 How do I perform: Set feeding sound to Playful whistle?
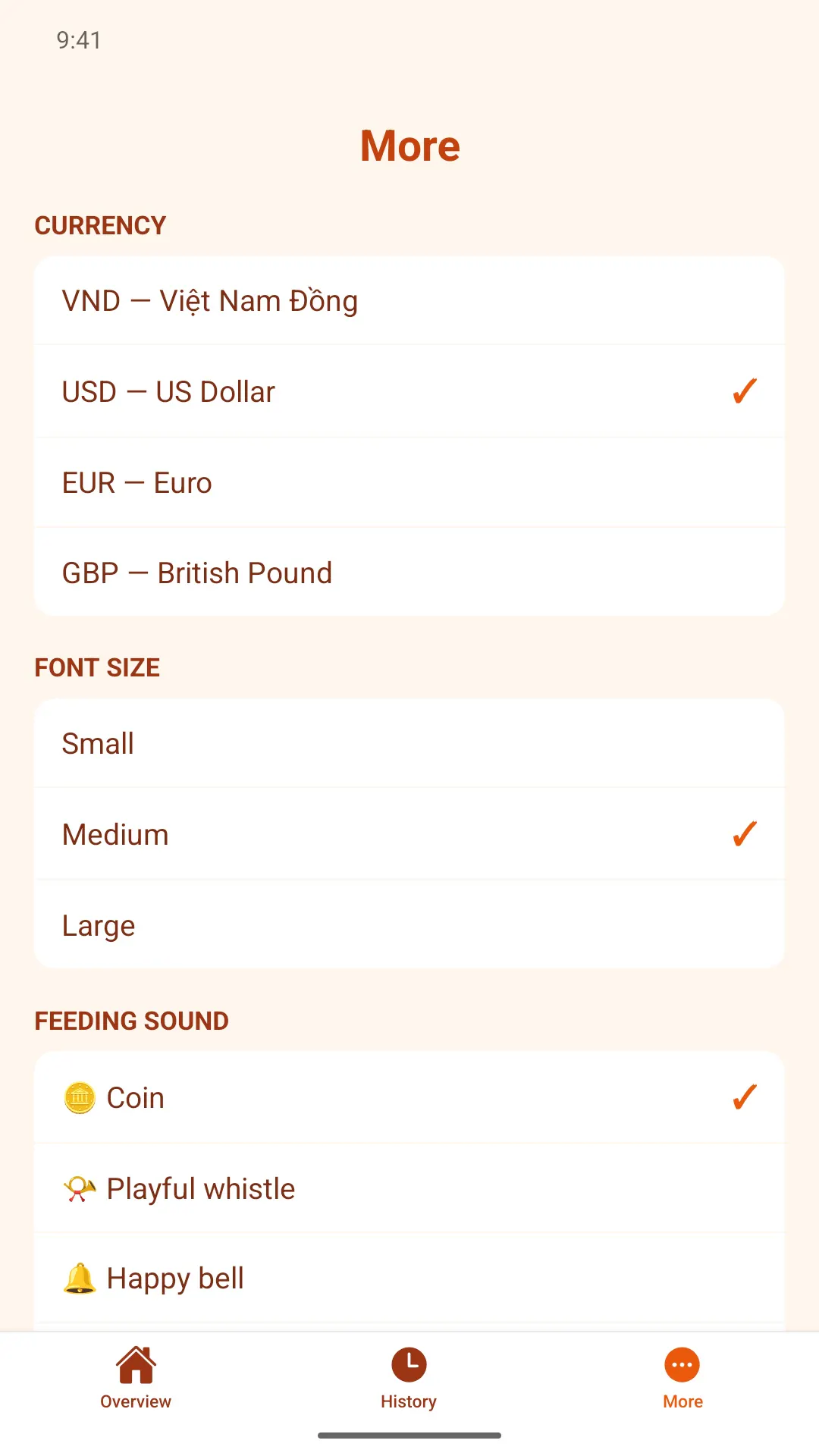409,1188
